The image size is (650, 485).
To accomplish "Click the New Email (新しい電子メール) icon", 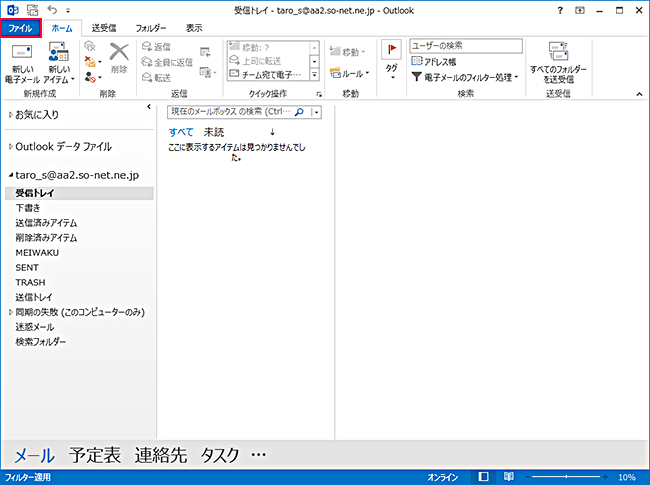I will tap(22, 55).
